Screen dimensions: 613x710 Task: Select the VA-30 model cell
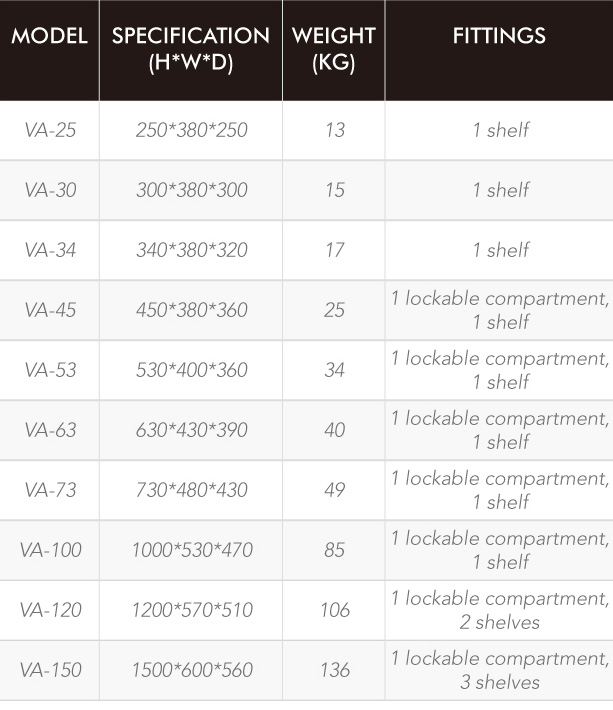coord(50,190)
